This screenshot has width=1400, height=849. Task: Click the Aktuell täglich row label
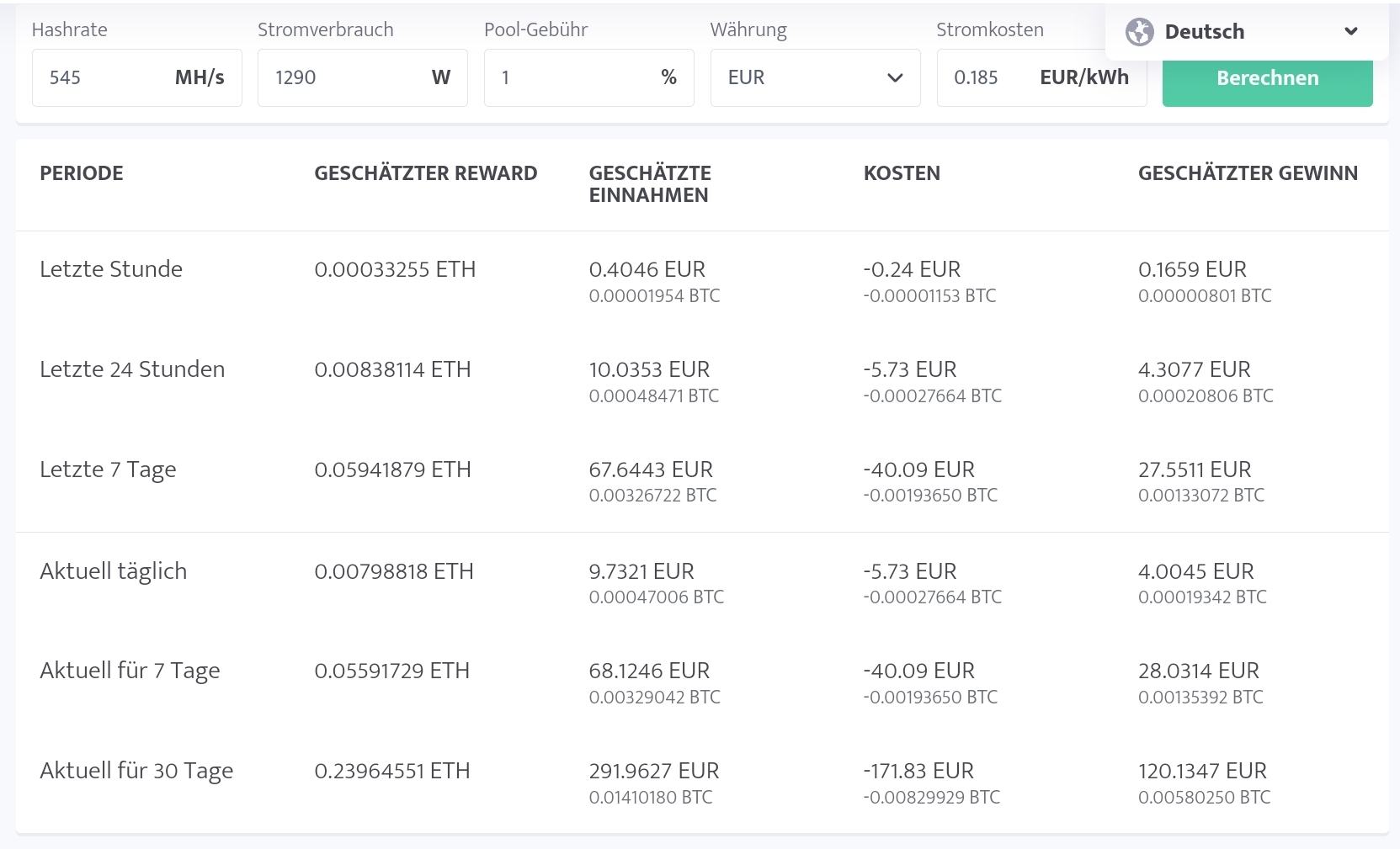click(113, 571)
